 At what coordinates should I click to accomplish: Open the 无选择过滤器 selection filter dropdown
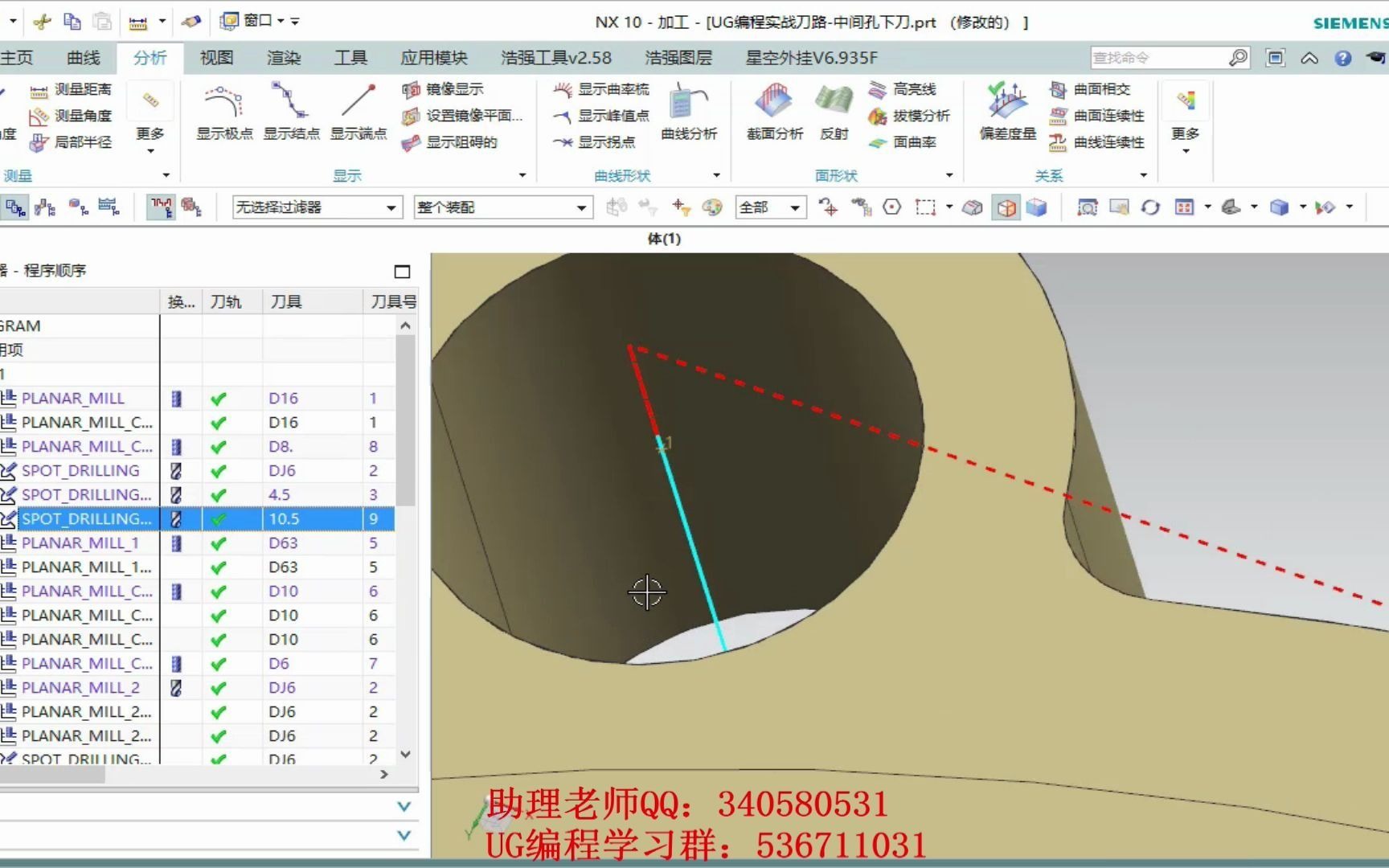click(x=390, y=207)
